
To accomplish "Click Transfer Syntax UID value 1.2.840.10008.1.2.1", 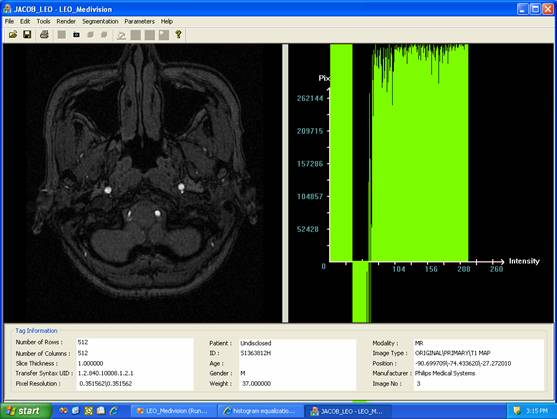I will [x=106, y=373].
